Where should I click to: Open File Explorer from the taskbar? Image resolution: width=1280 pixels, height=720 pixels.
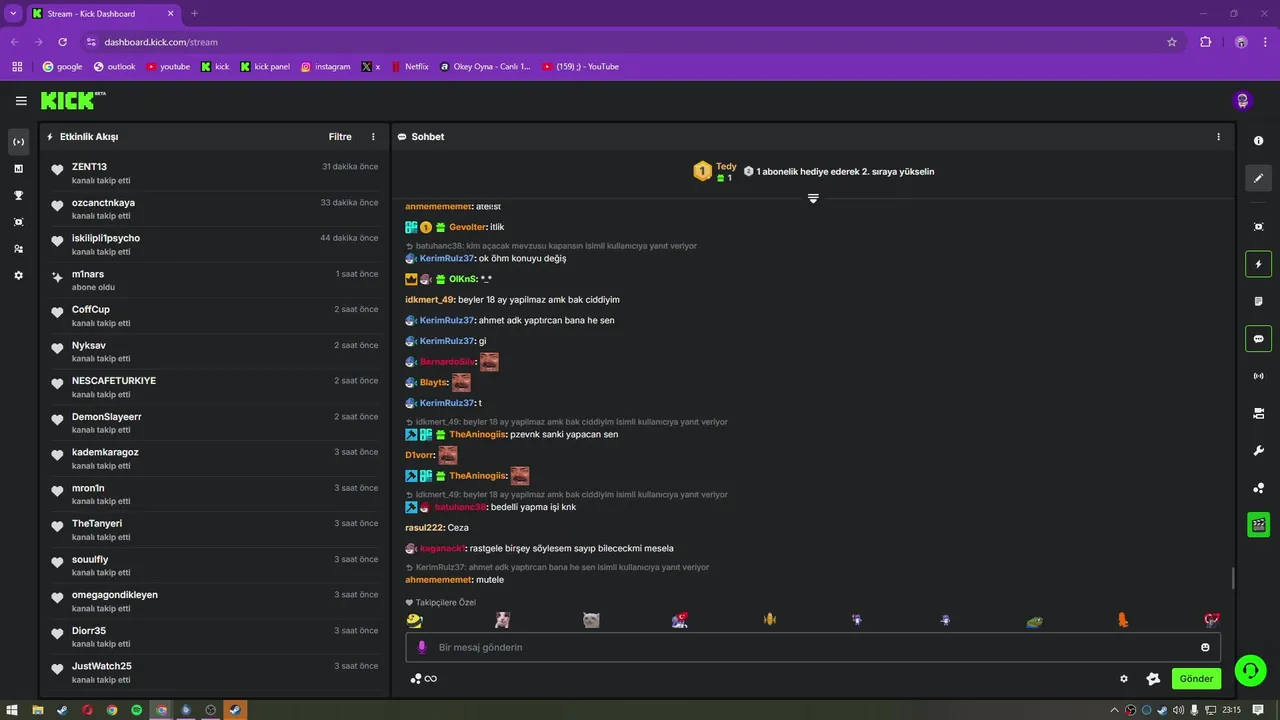pyautogui.click(x=38, y=710)
